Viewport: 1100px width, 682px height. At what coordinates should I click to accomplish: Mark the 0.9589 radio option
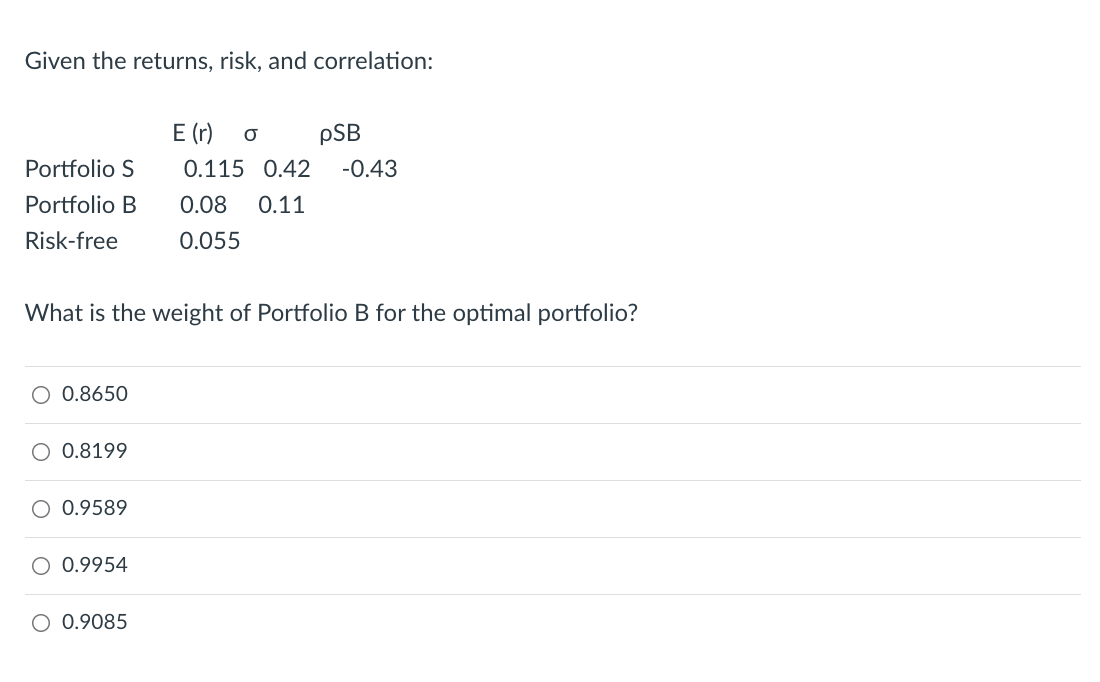pos(41,509)
